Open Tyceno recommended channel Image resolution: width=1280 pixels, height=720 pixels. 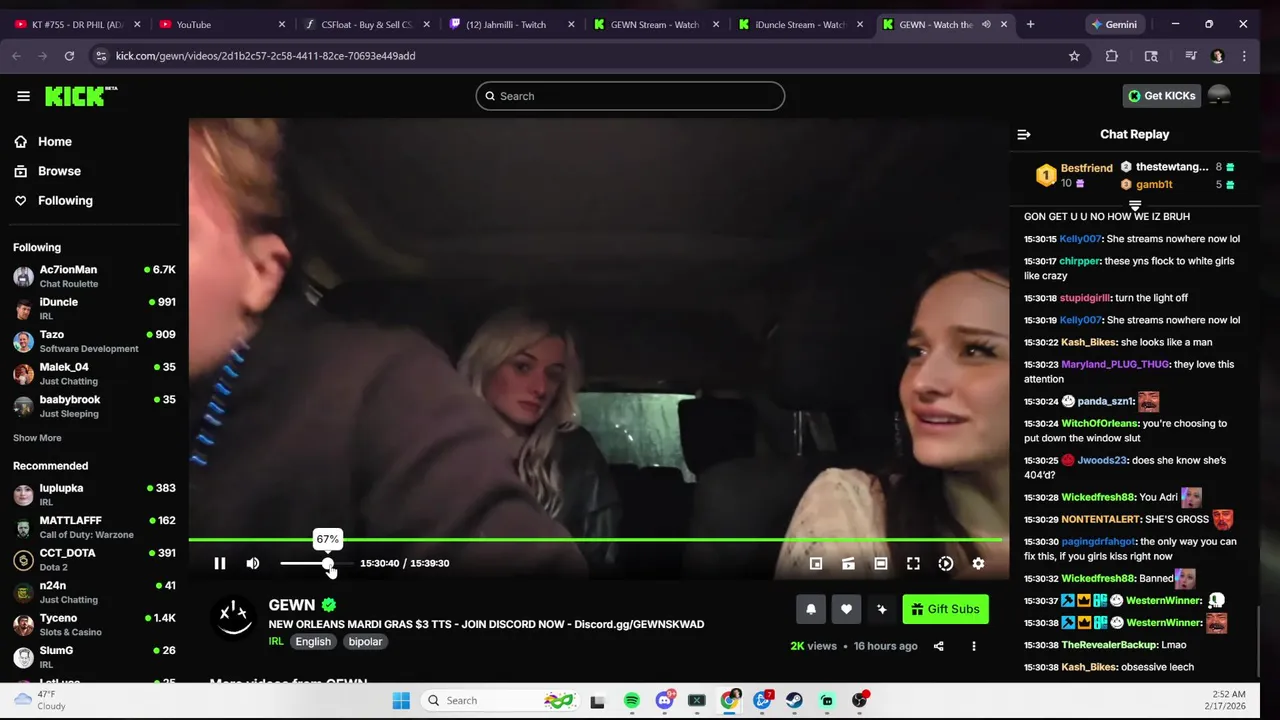pyautogui.click(x=94, y=624)
